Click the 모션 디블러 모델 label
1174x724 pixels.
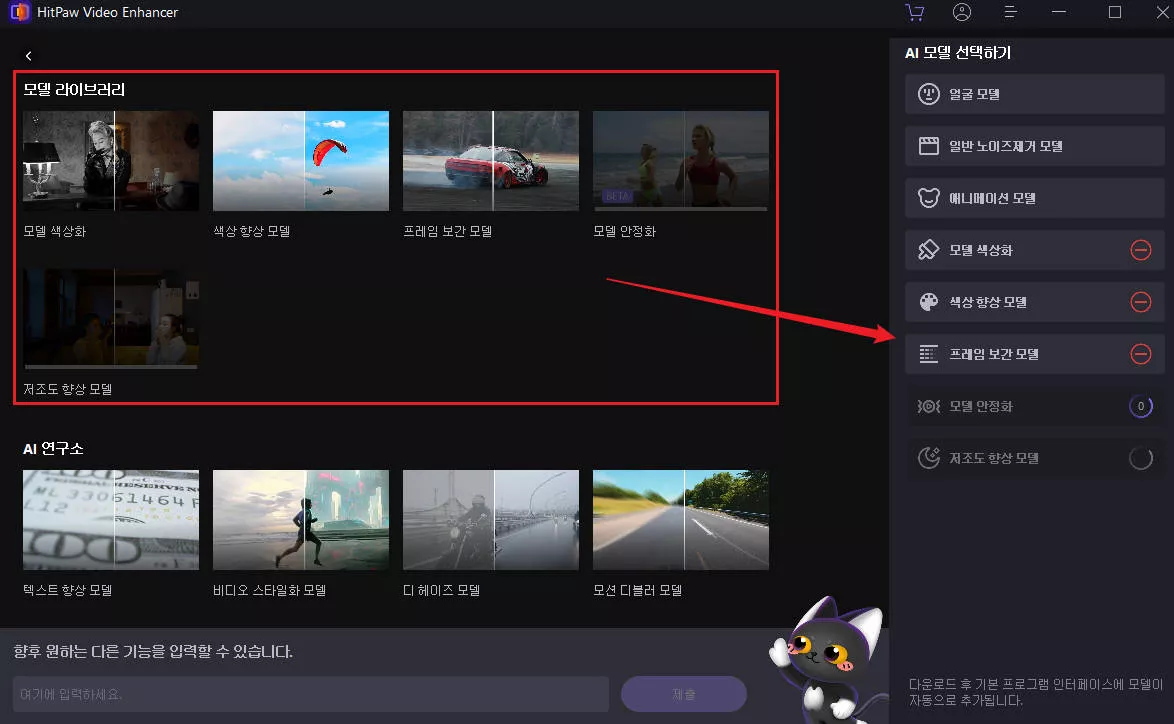tap(637, 590)
